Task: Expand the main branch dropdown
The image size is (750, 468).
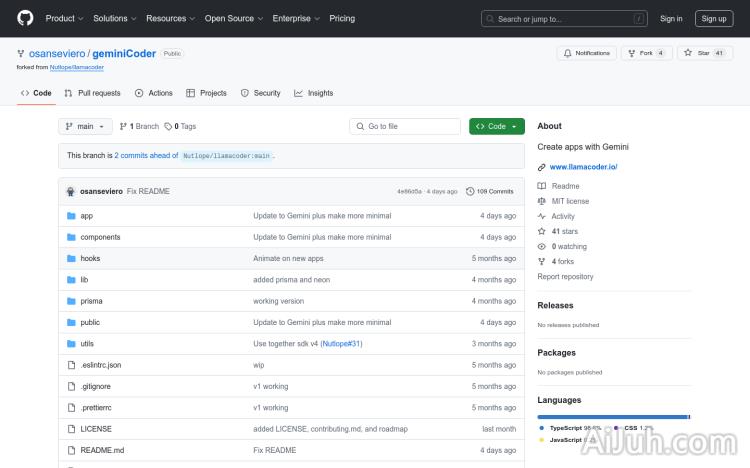Action: click(83, 127)
